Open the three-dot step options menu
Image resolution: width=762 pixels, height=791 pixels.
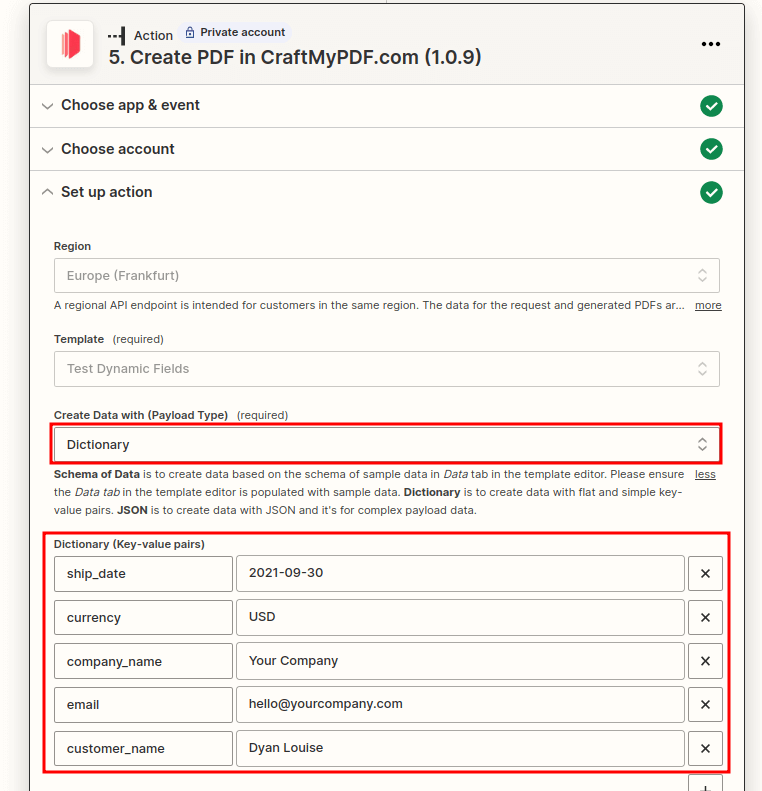pyautogui.click(x=711, y=44)
